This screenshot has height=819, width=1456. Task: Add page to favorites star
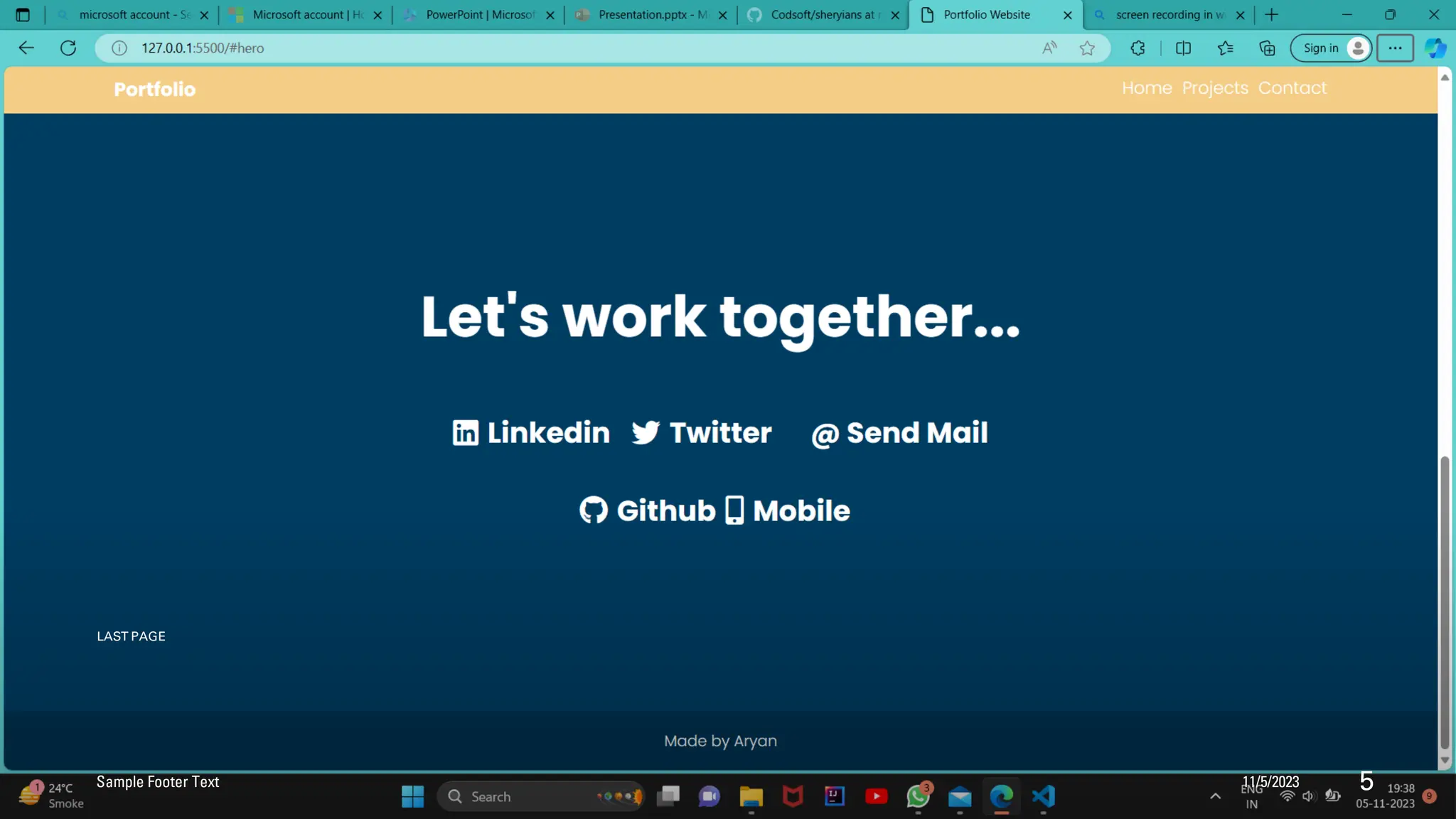1087,48
